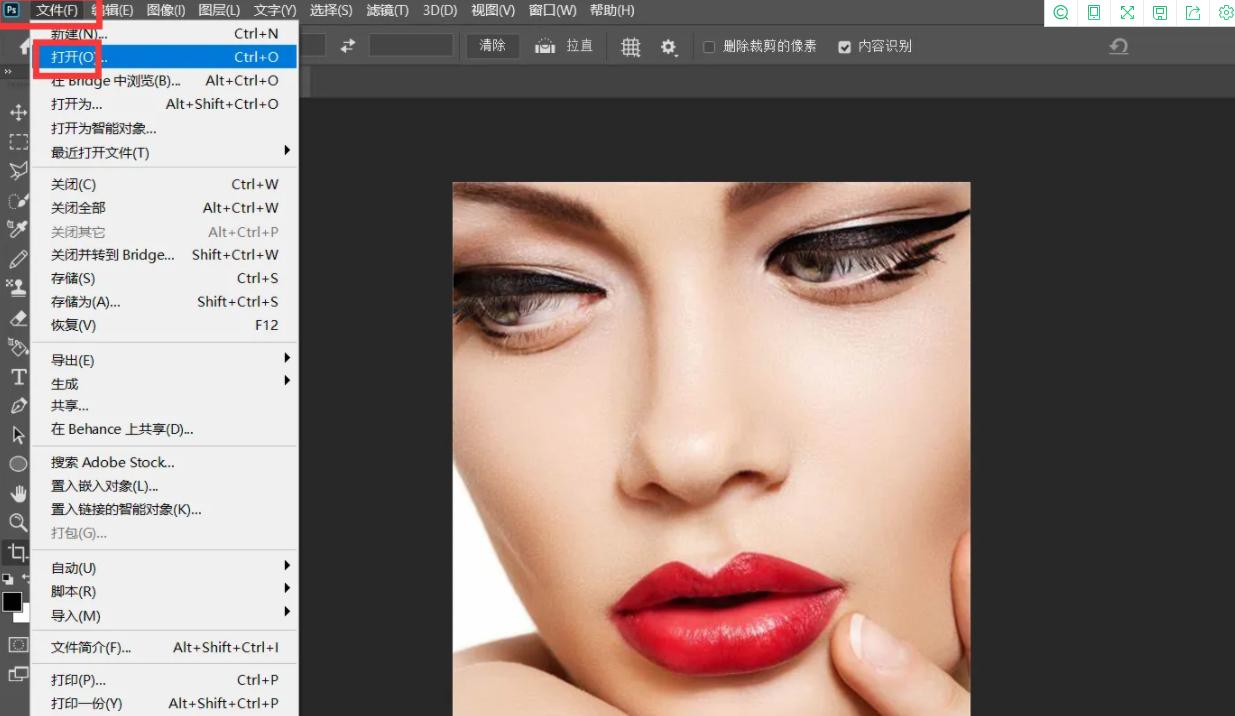Select the Pen tool
Viewport: 1235px width, 716px height.
17,405
